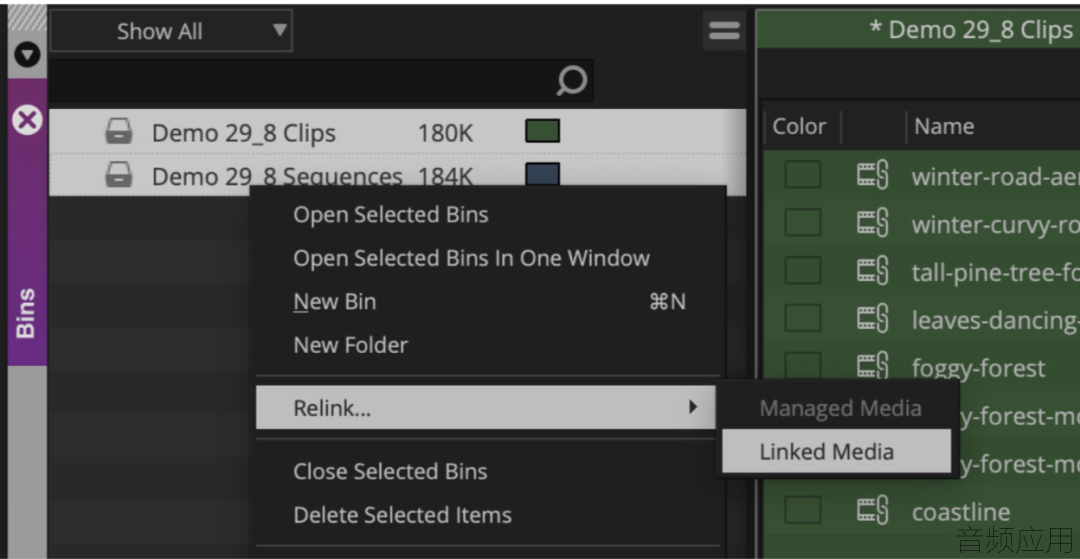
Task: Expand the round black triangle button
Action: [27, 54]
